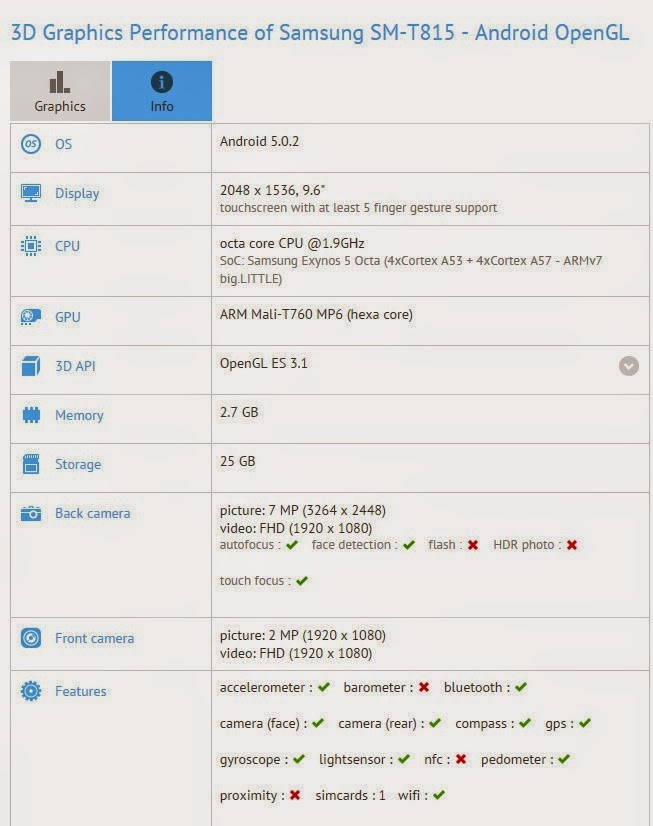Screen dimensions: 653x826
Task: Click ARM Mali-T760 MP6 (hexa core) text
Action: pos(316,314)
